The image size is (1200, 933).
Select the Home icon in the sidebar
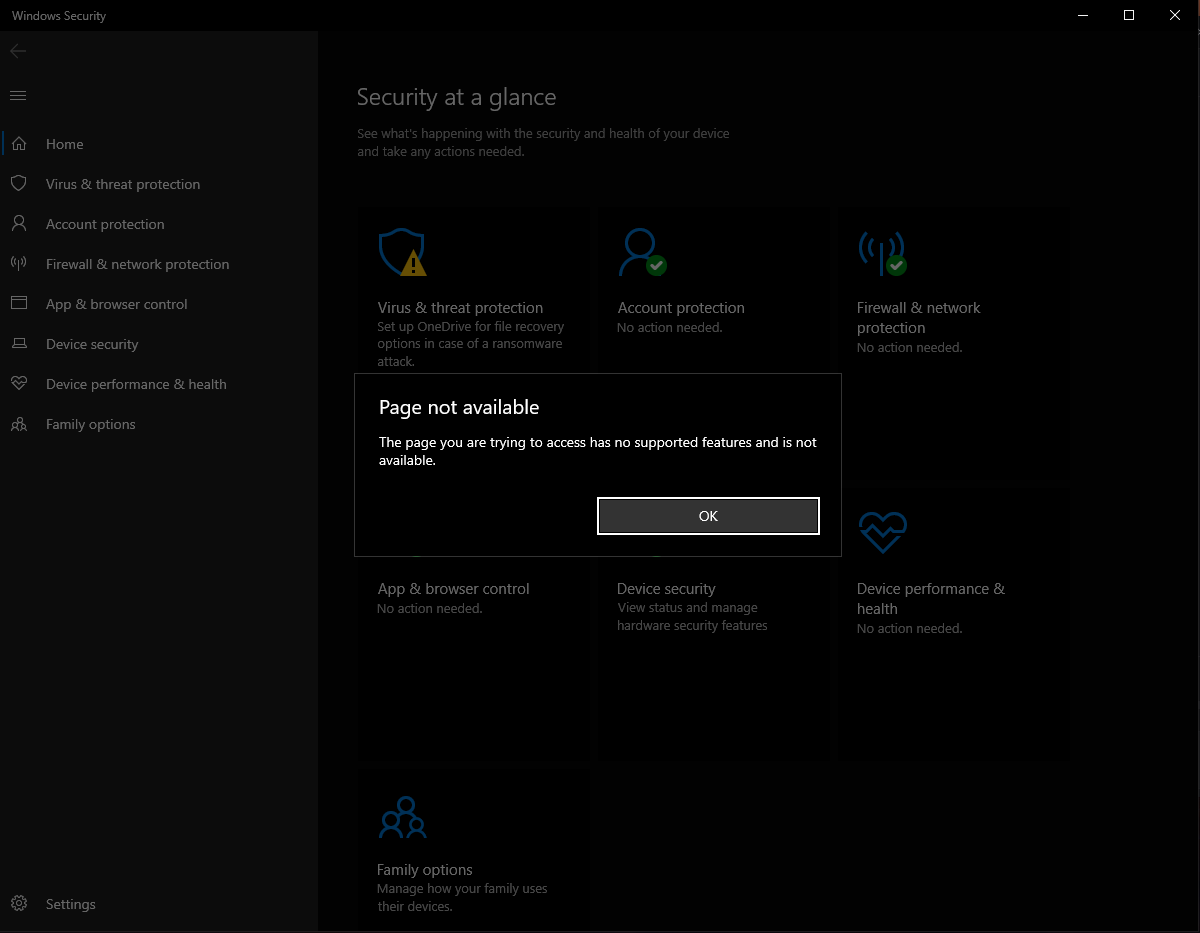(19, 144)
